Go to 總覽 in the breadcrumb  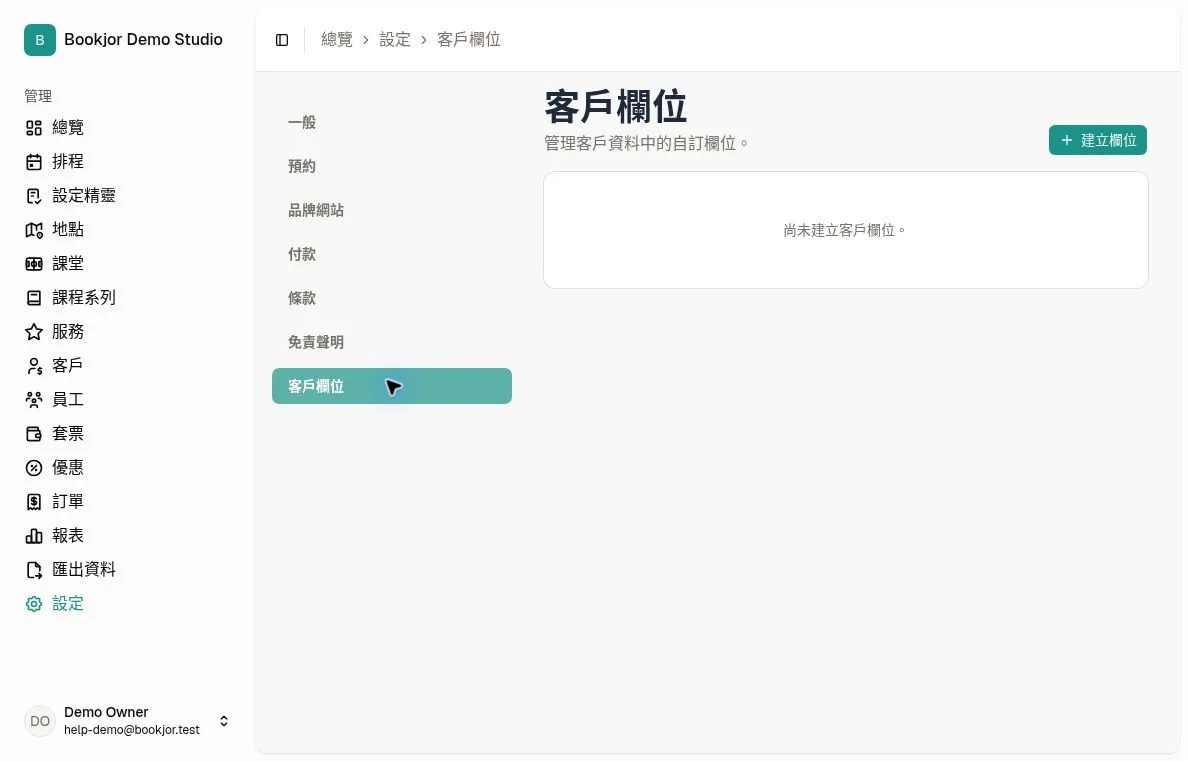click(337, 39)
